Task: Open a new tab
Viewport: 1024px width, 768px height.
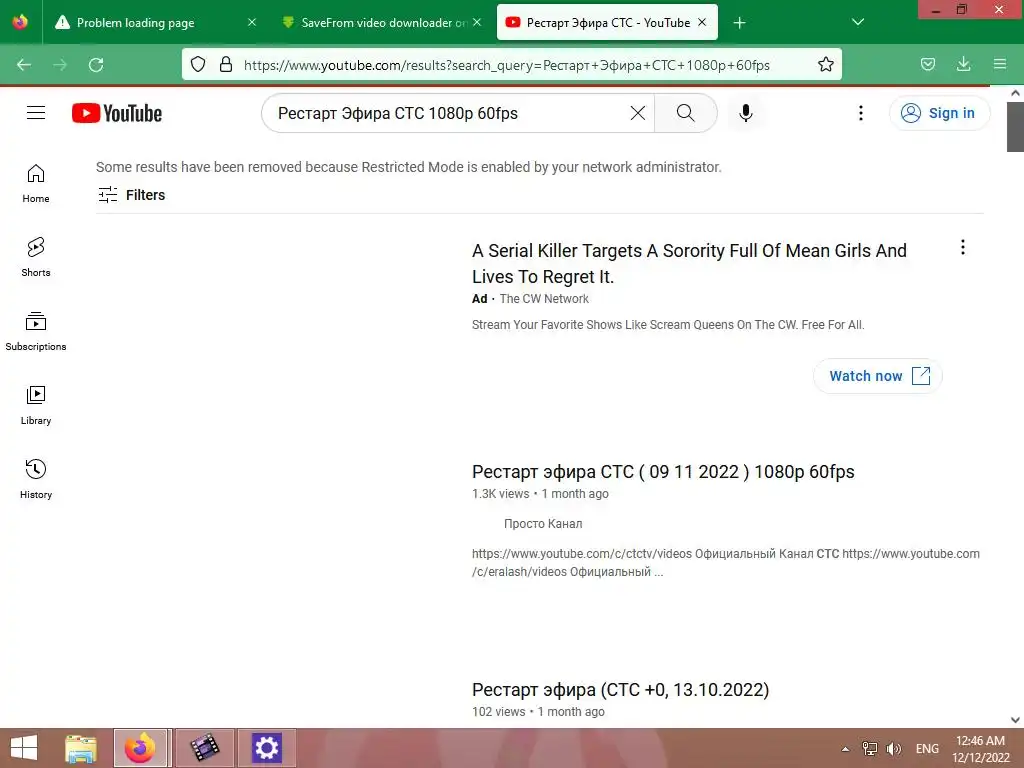Action: point(739,23)
